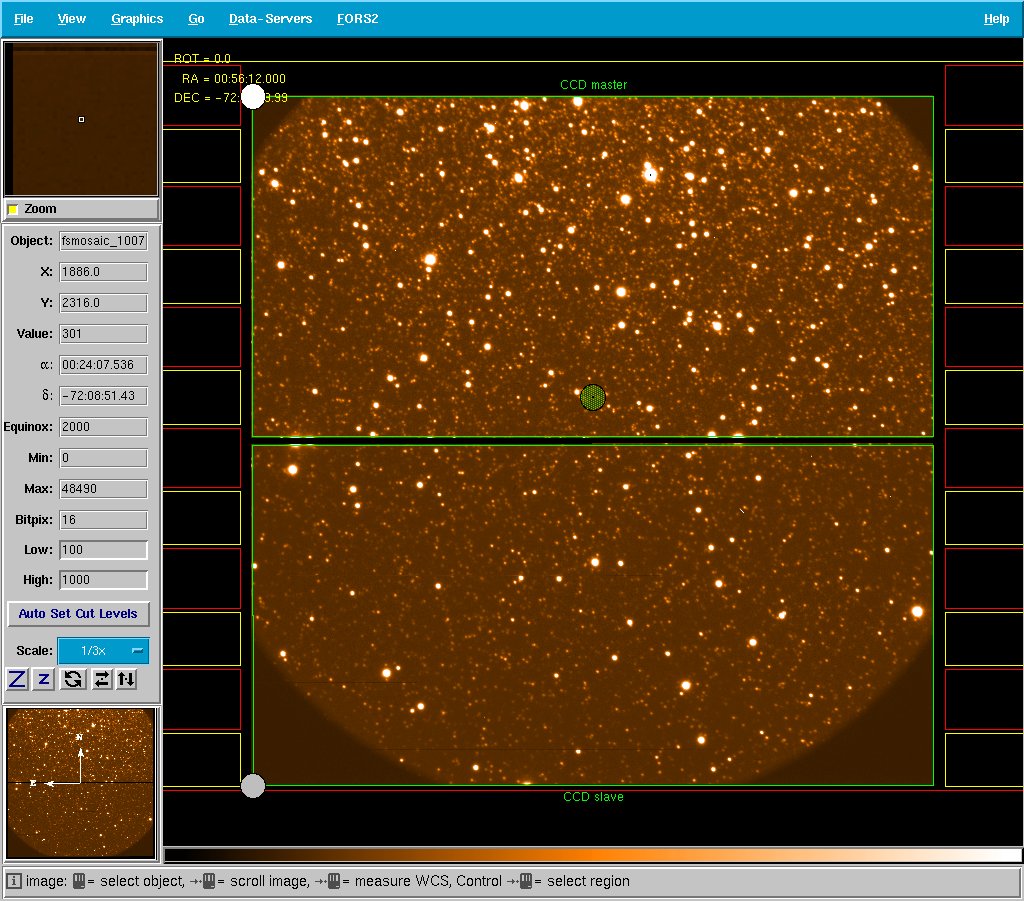Image resolution: width=1024 pixels, height=901 pixels.
Task: Open the Help menu
Action: pyautogui.click(x=996, y=19)
